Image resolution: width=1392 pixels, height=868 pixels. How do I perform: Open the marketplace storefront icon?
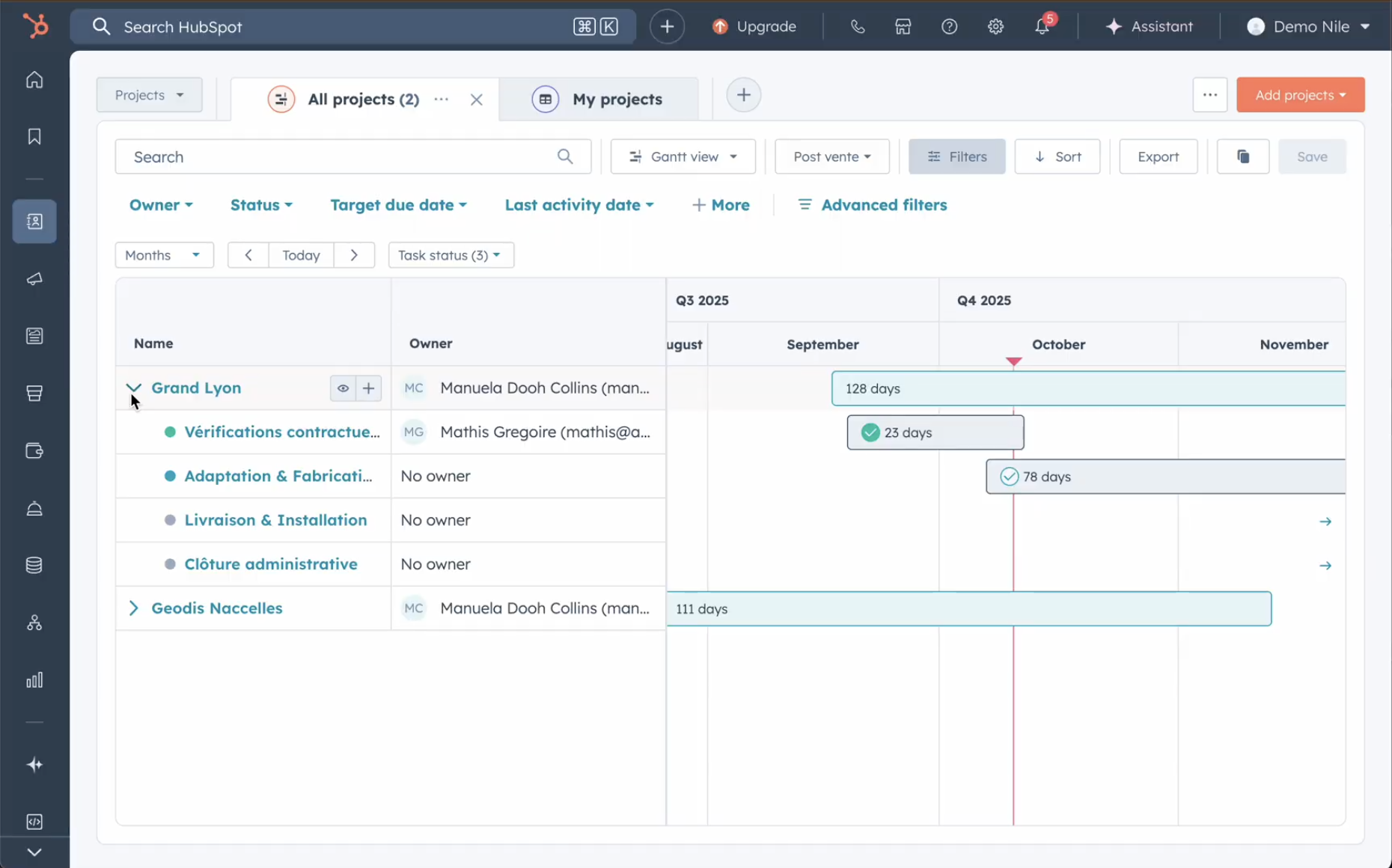(x=903, y=27)
